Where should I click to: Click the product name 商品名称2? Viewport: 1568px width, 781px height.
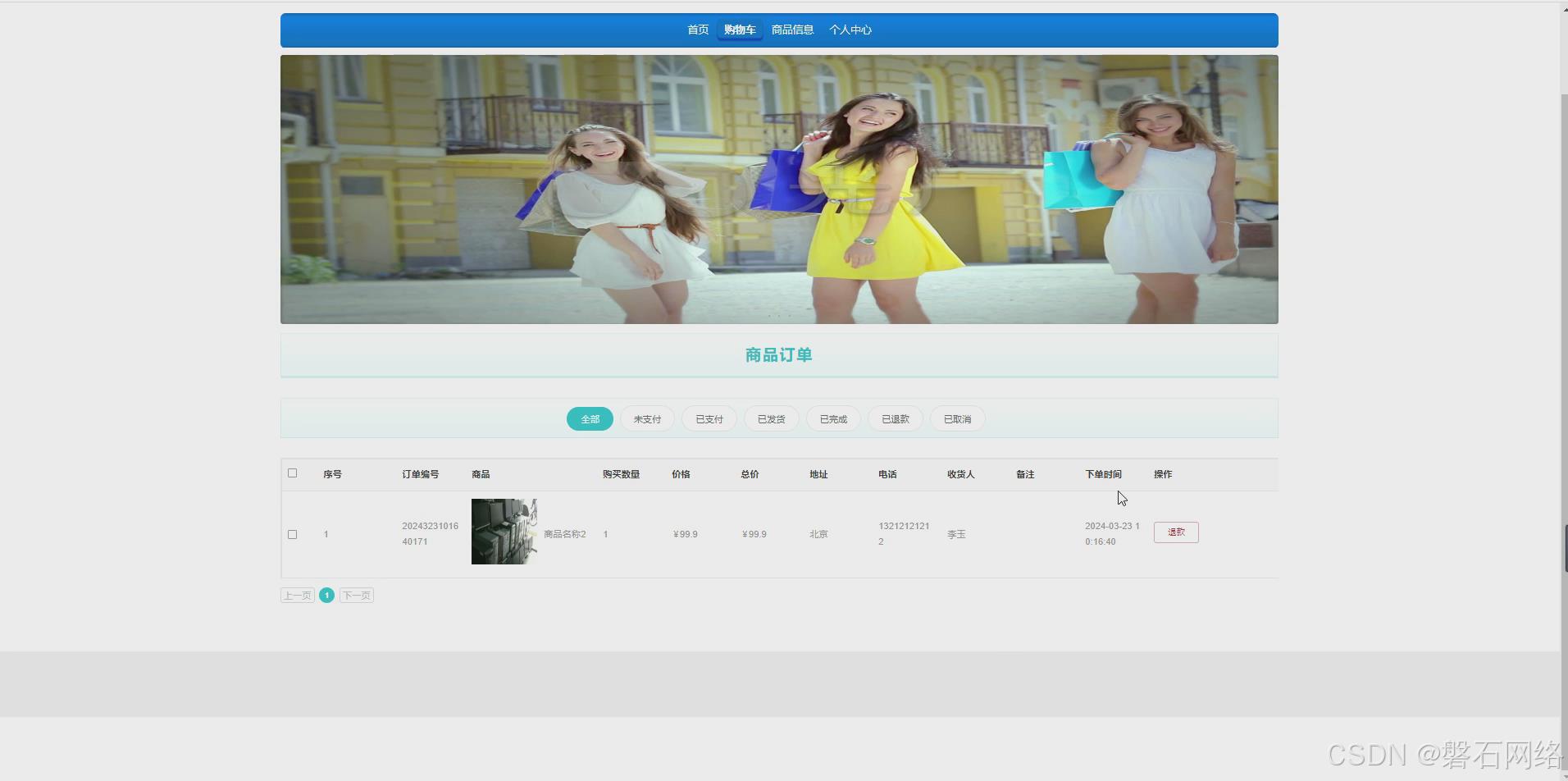565,534
